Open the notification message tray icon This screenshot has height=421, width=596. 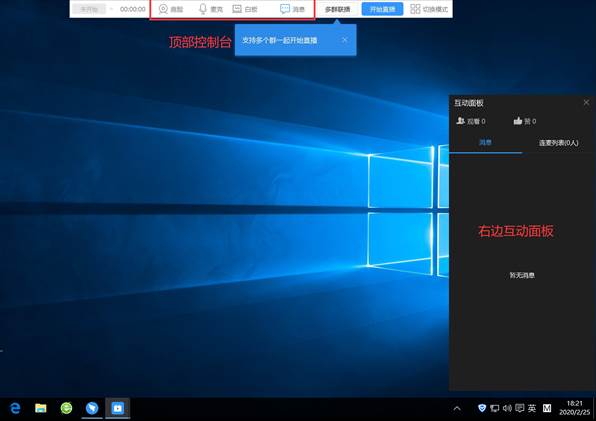(520, 408)
